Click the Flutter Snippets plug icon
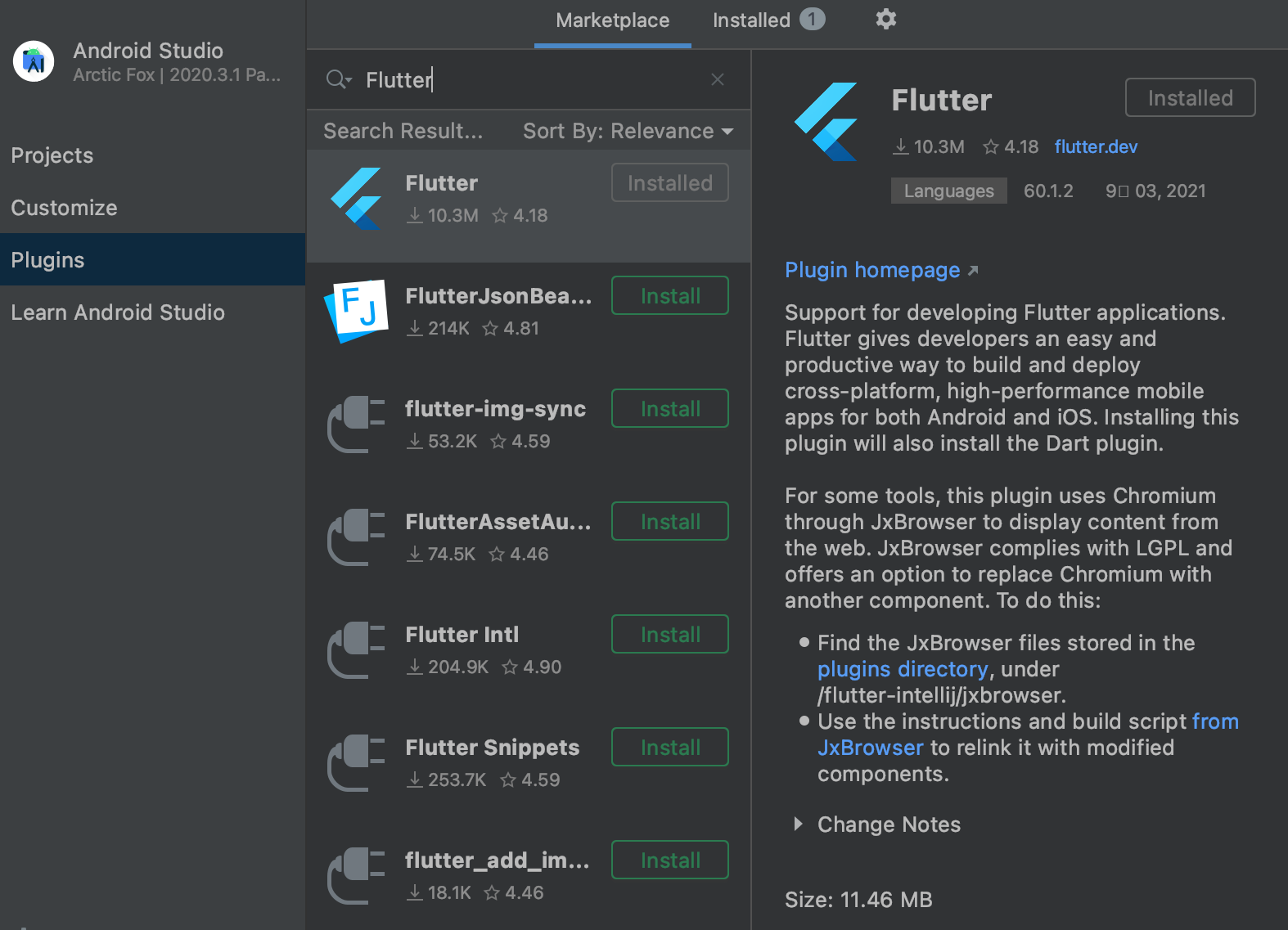This screenshot has height=930, width=1288. (356, 763)
